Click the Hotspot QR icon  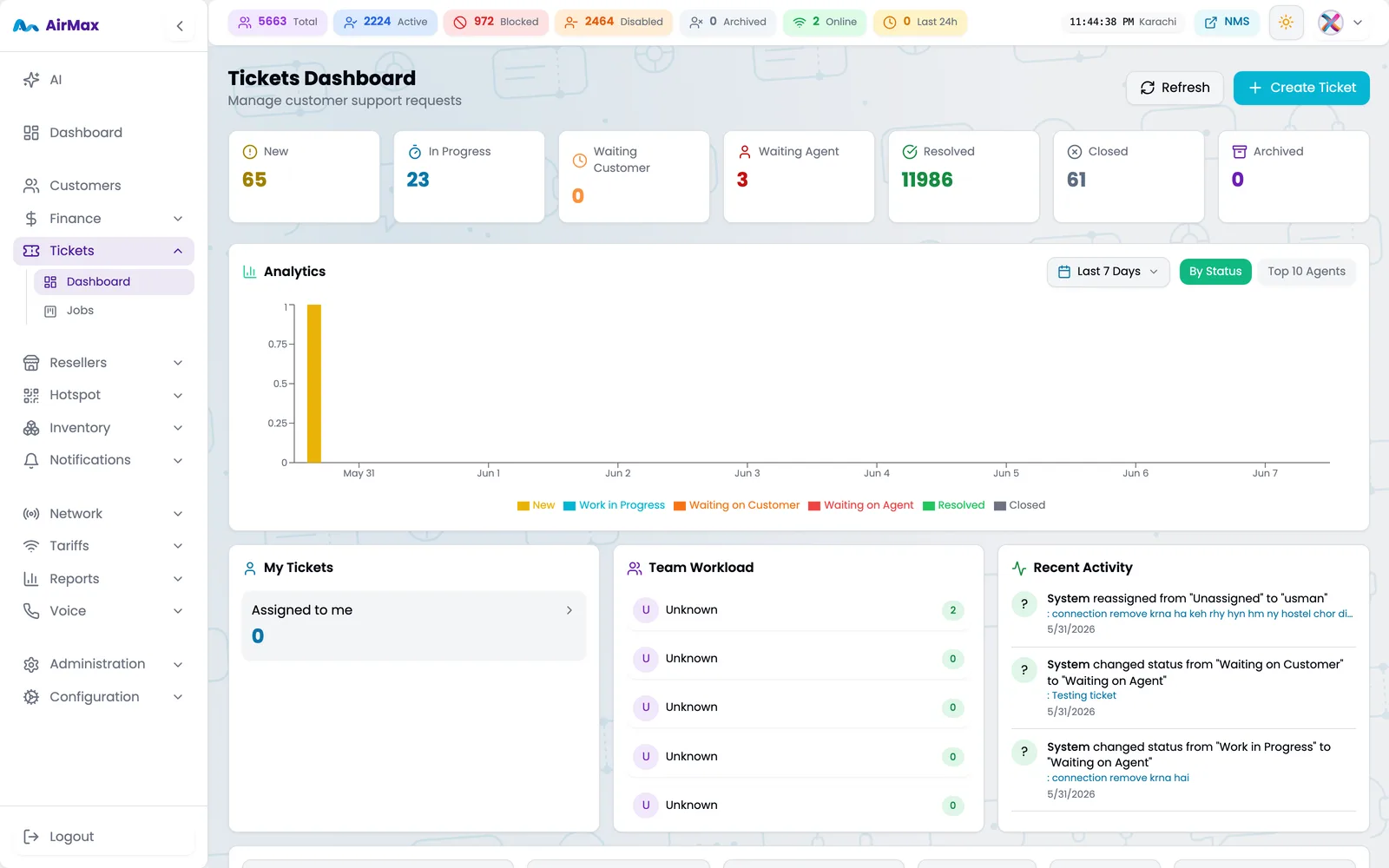point(31,395)
